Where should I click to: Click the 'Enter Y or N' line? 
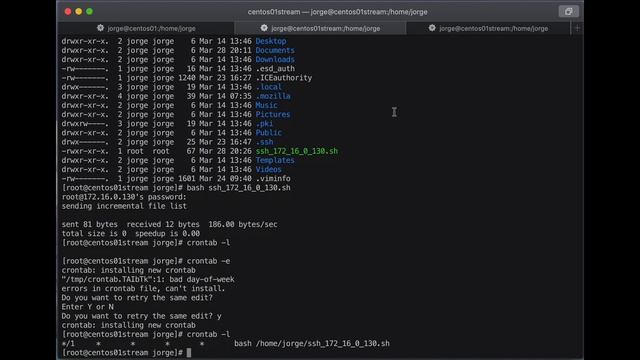point(87,307)
